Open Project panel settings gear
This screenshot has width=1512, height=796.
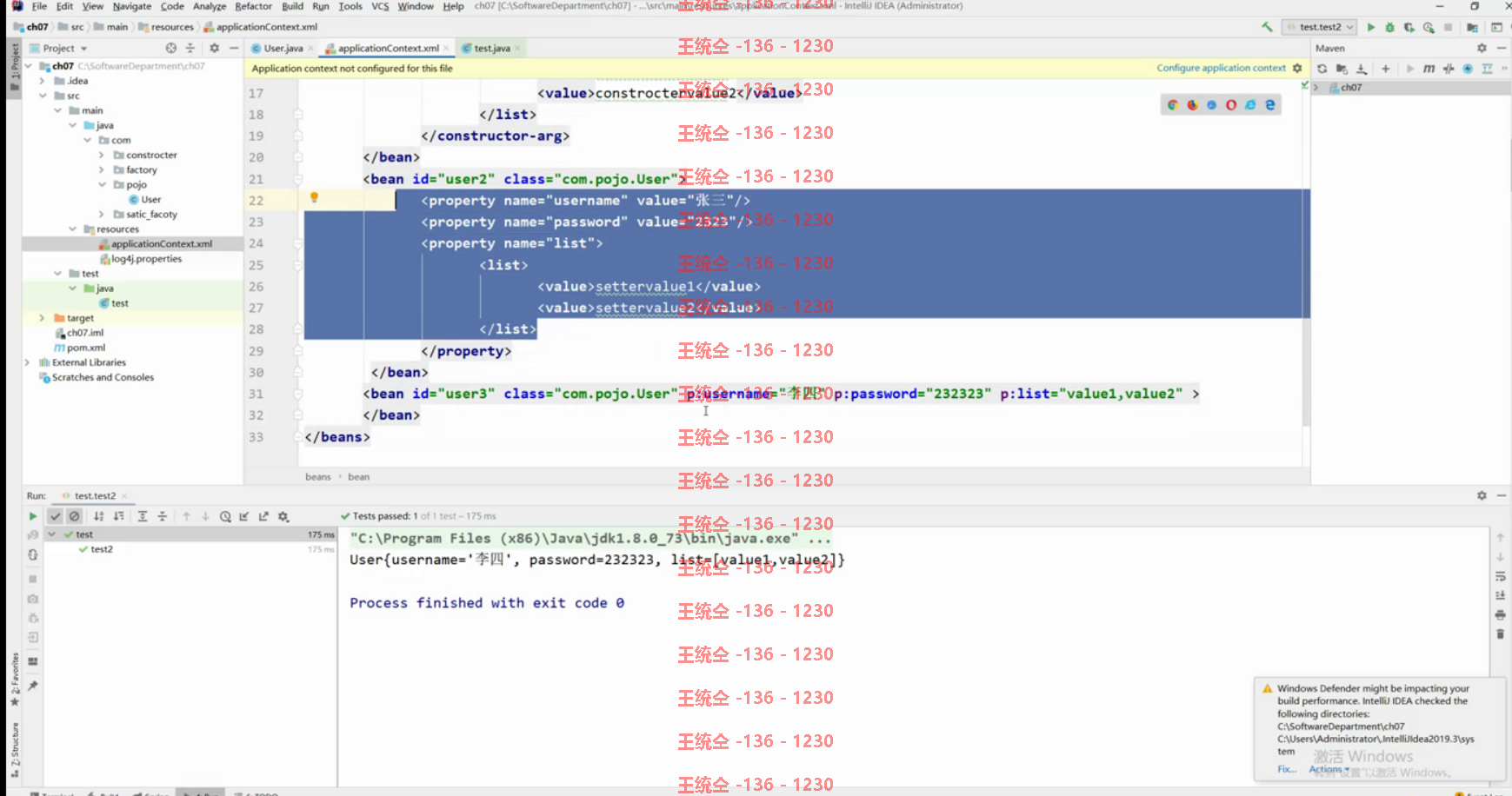coord(214,48)
